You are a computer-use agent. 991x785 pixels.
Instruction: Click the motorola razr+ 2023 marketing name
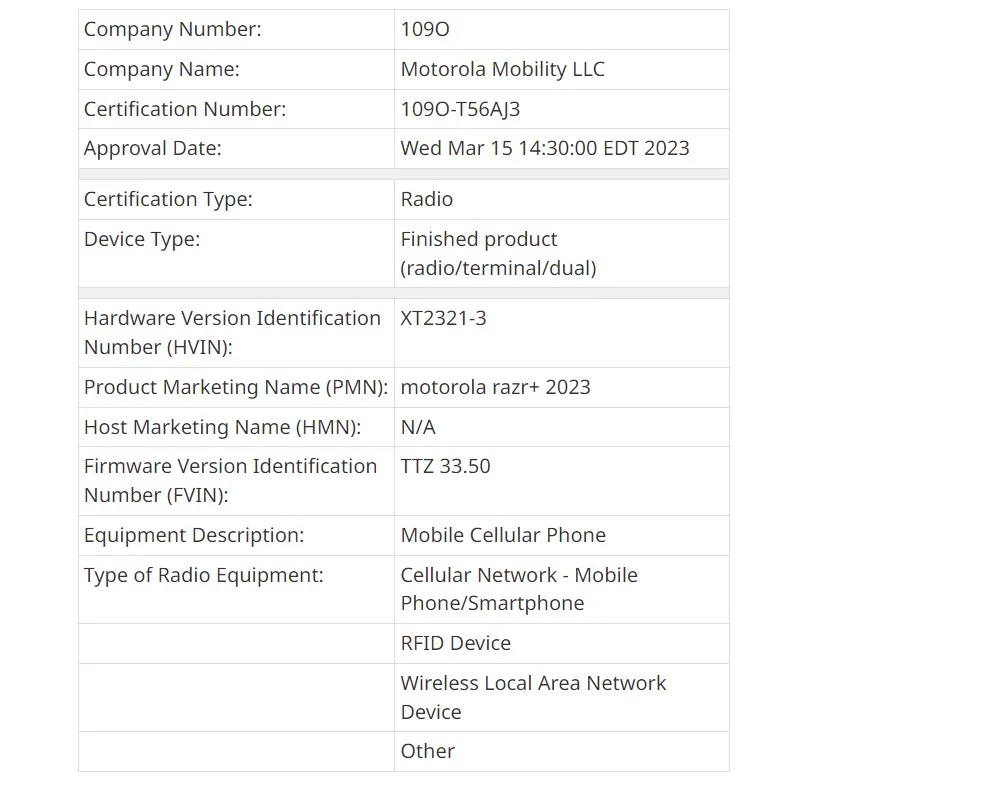[495, 387]
